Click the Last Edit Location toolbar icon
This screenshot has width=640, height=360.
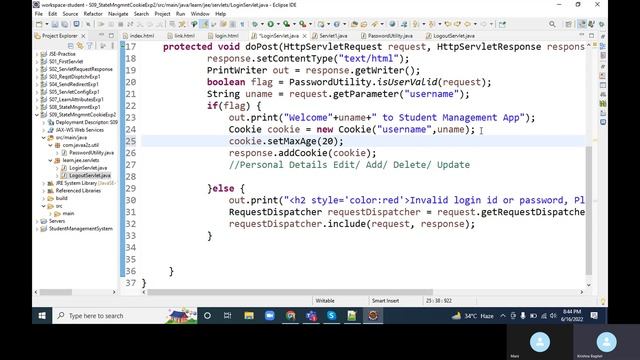coord(447,24)
